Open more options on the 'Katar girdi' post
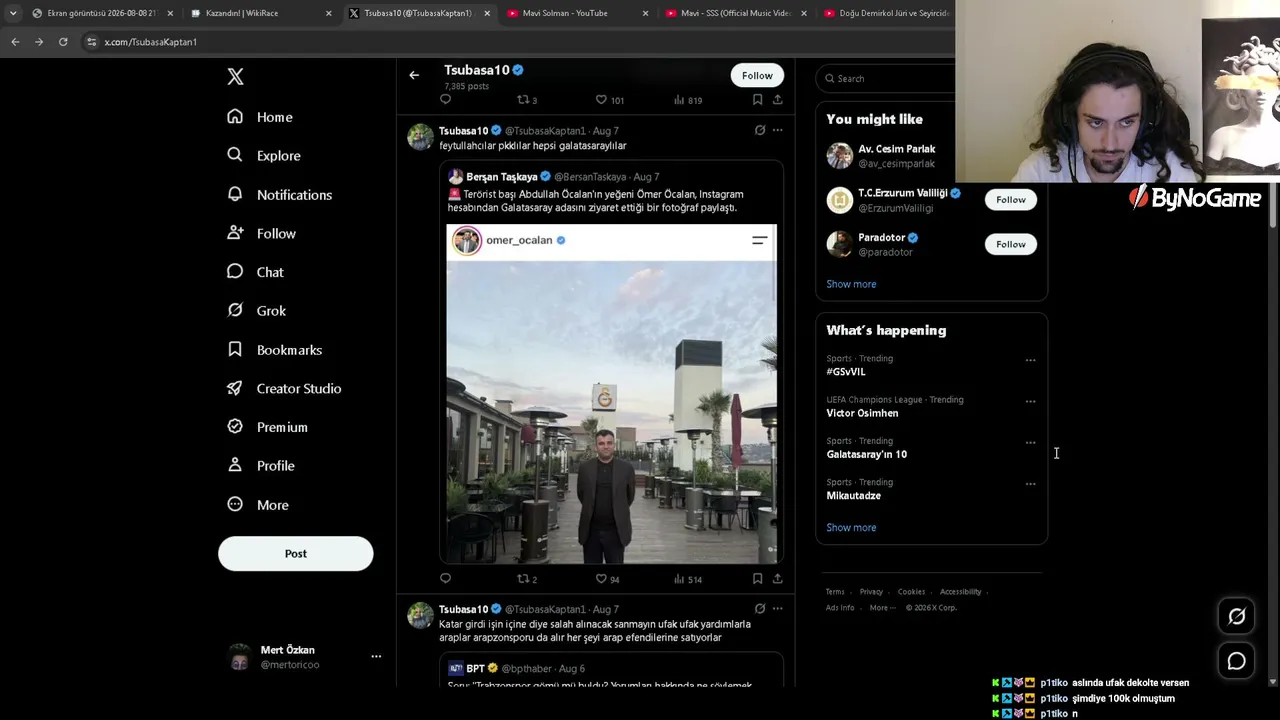1280x720 pixels. pyautogui.click(x=777, y=608)
